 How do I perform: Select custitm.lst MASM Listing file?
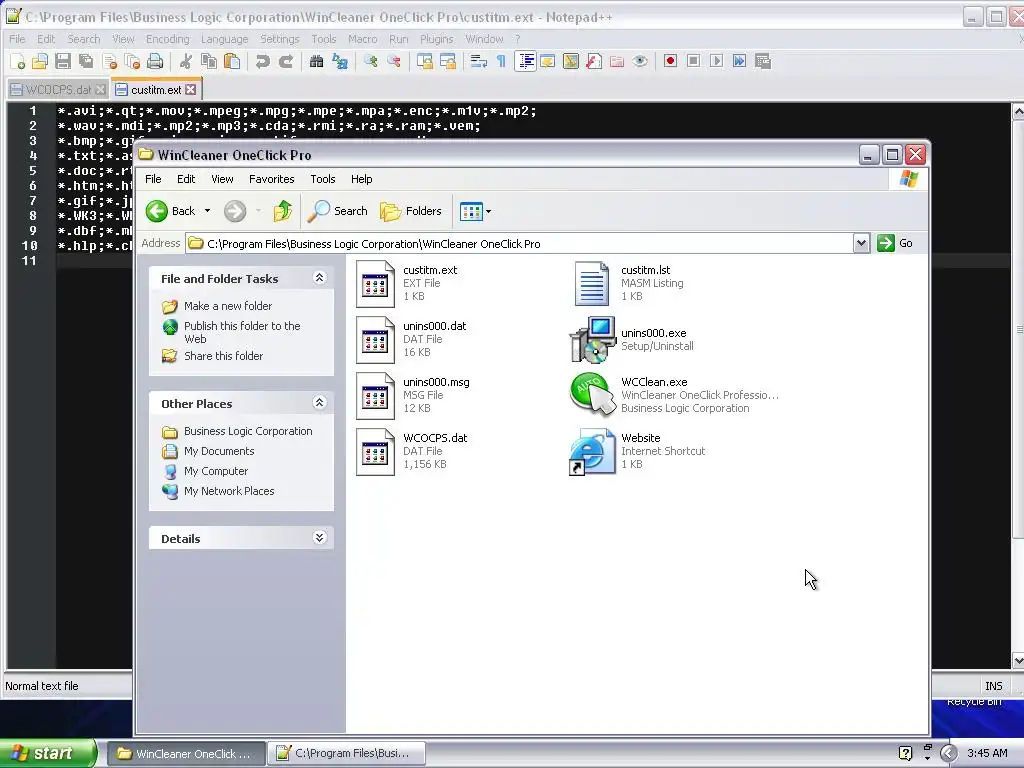point(592,284)
